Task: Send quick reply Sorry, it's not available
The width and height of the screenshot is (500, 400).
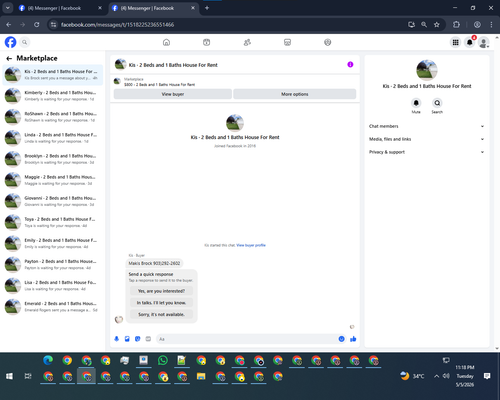Action: click(x=161, y=314)
